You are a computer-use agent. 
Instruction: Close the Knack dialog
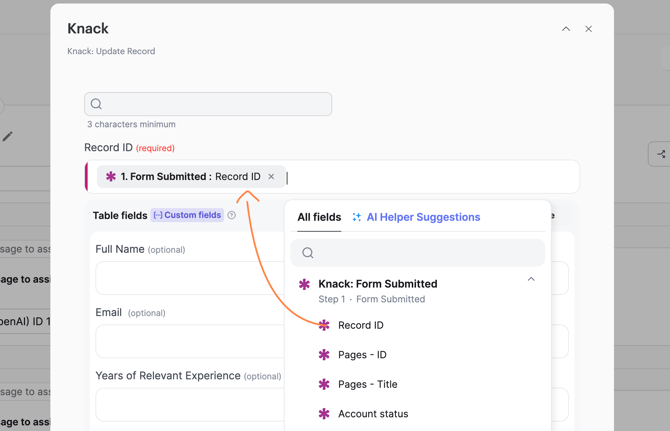pyautogui.click(x=589, y=29)
